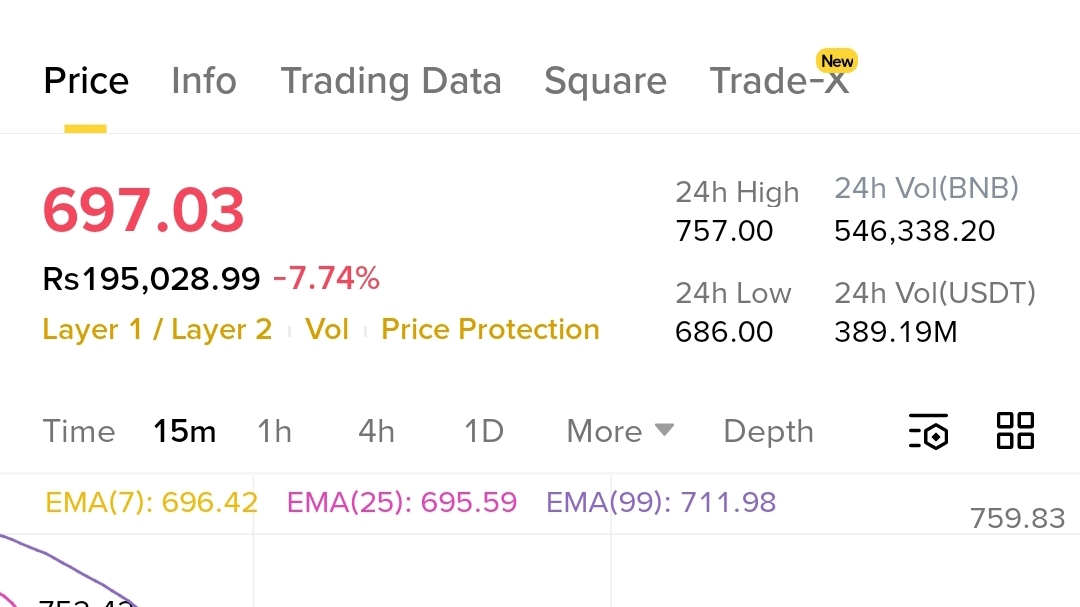
Task: Select the 15m chart interval
Action: tap(184, 431)
